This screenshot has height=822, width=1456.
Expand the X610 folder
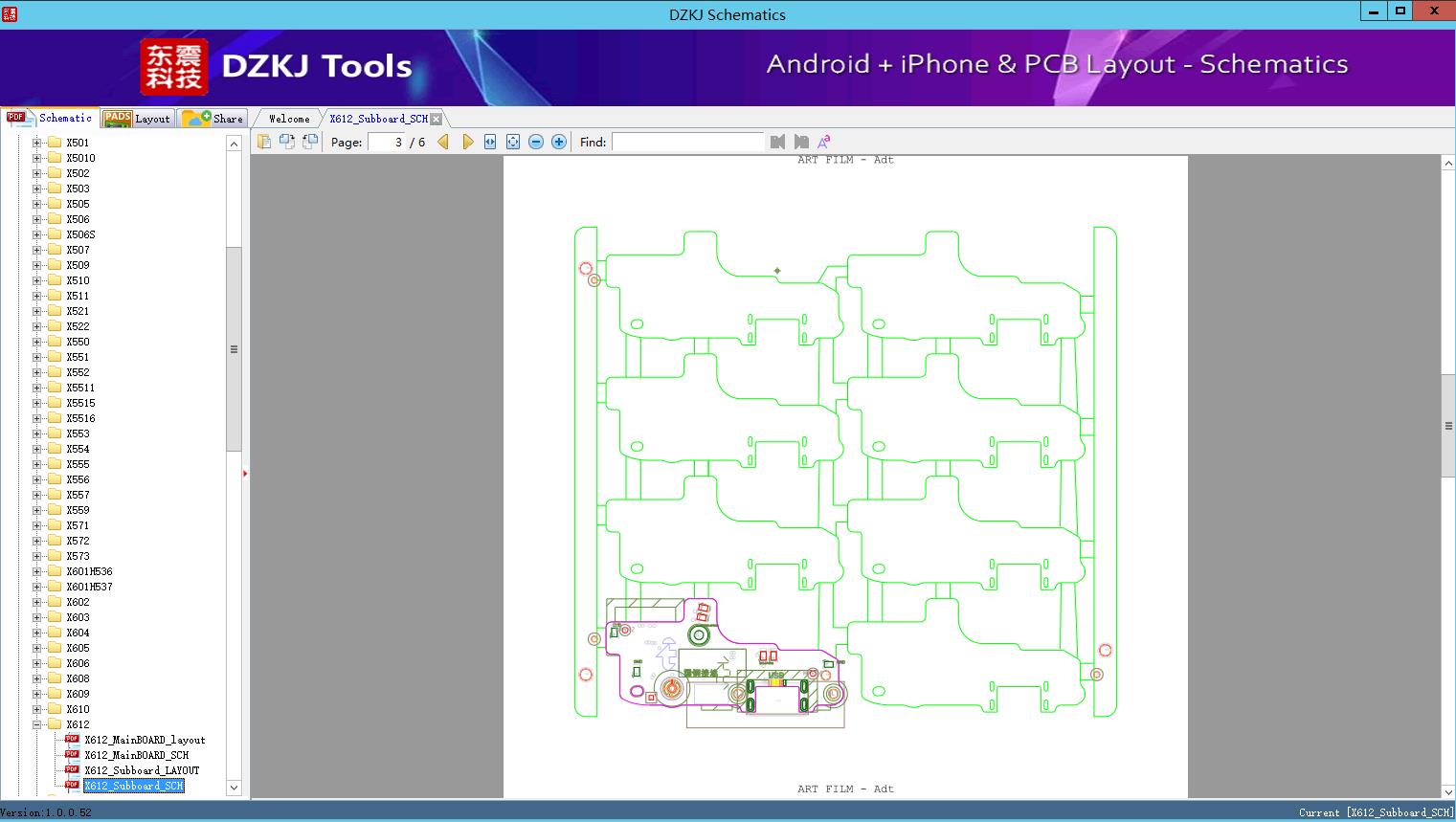click(x=37, y=709)
